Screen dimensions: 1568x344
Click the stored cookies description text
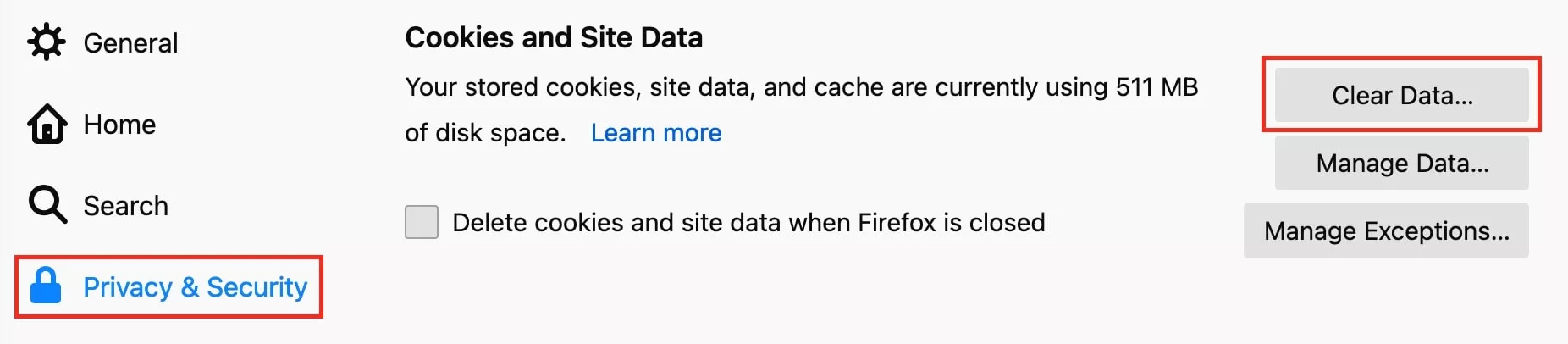[801, 109]
